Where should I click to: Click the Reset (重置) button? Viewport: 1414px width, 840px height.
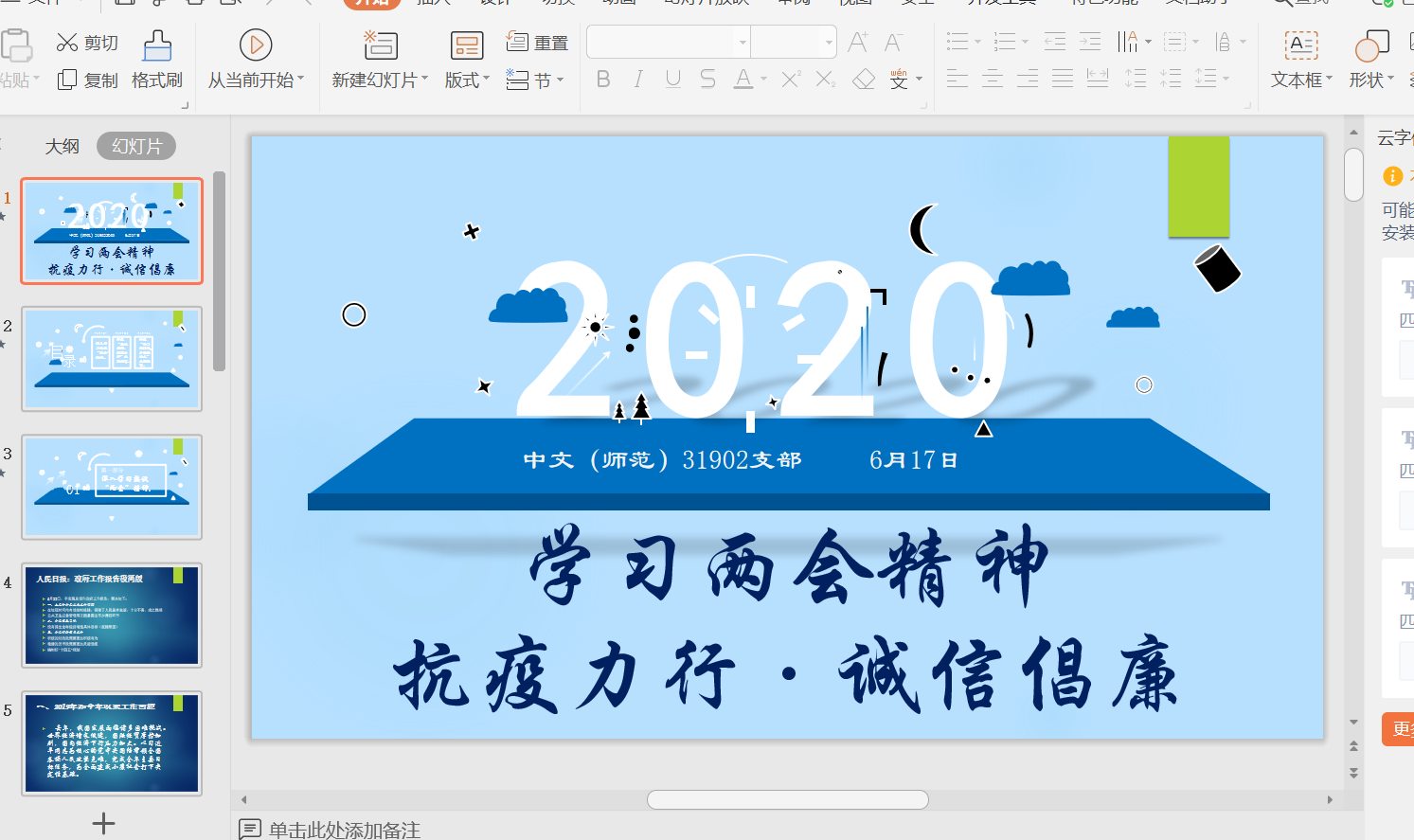coord(538,43)
